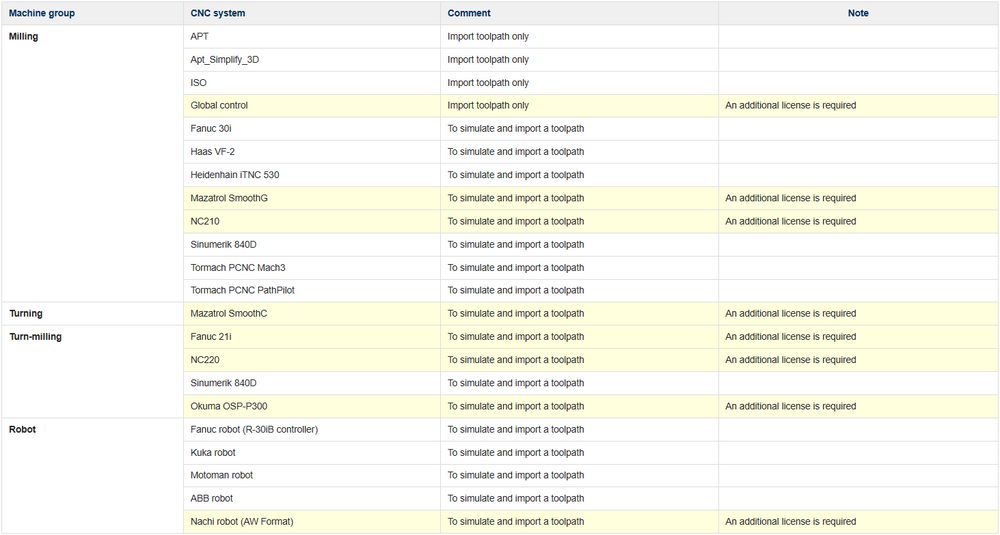Click the "CNC system" column header
Screen dimensions: 1000x535
pyautogui.click(x=218, y=13)
